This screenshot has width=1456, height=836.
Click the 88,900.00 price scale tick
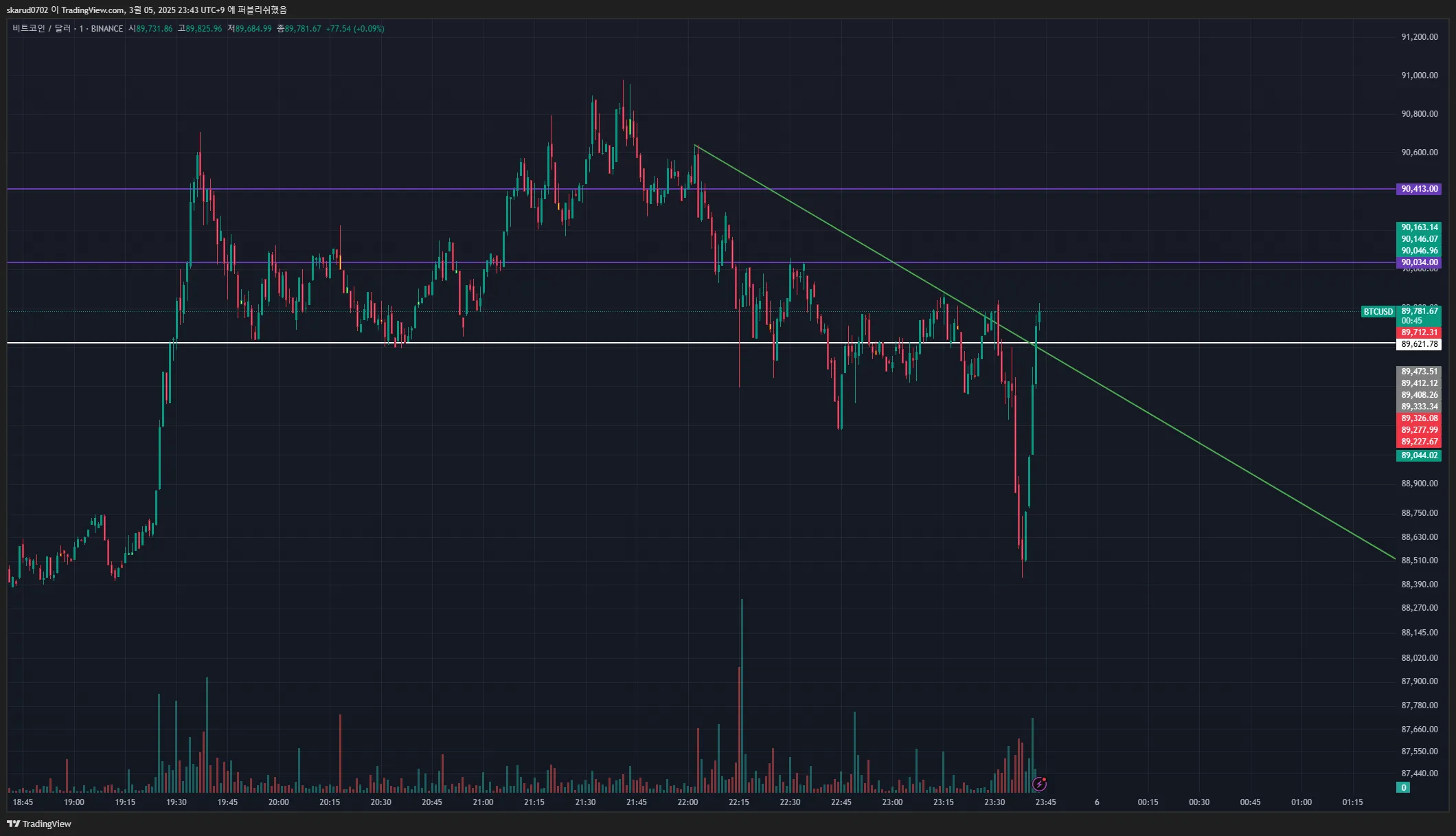click(1419, 484)
